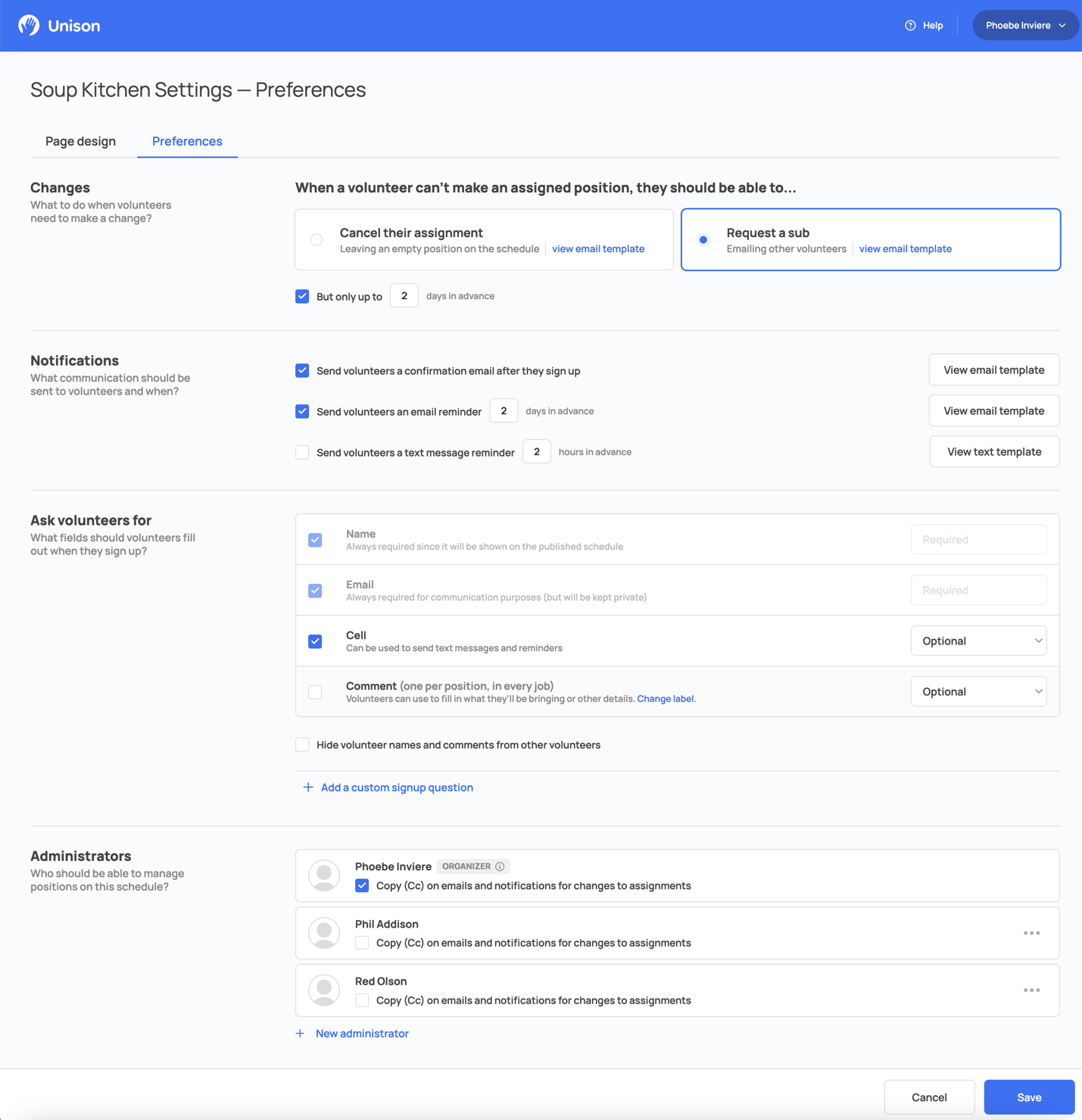Click the Change label link
This screenshot has height=1120, width=1082.
point(666,699)
